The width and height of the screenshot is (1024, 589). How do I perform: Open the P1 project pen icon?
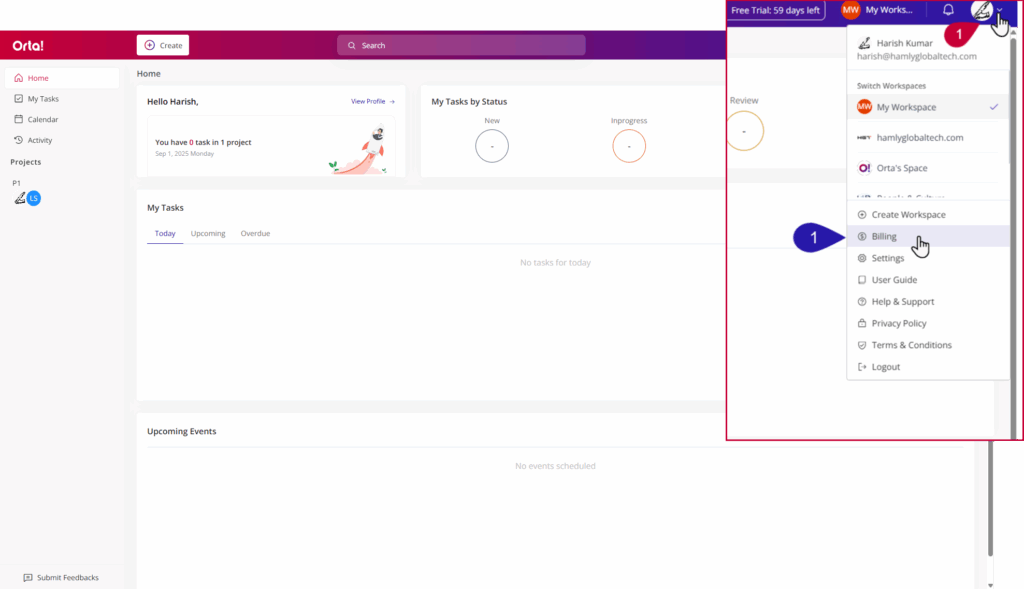(x=19, y=199)
